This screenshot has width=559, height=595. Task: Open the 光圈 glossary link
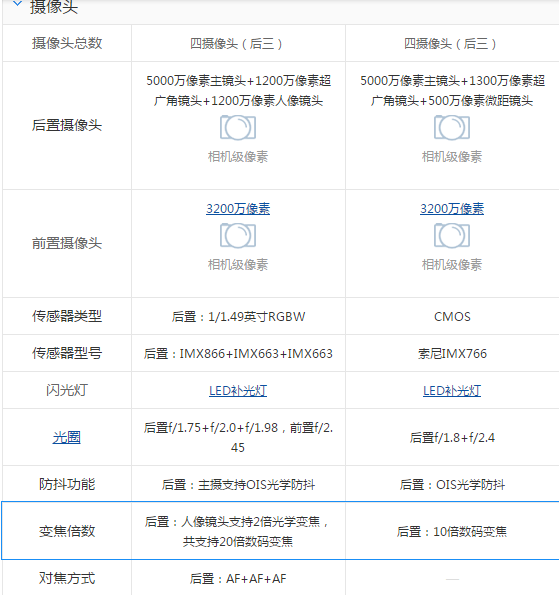(67, 438)
